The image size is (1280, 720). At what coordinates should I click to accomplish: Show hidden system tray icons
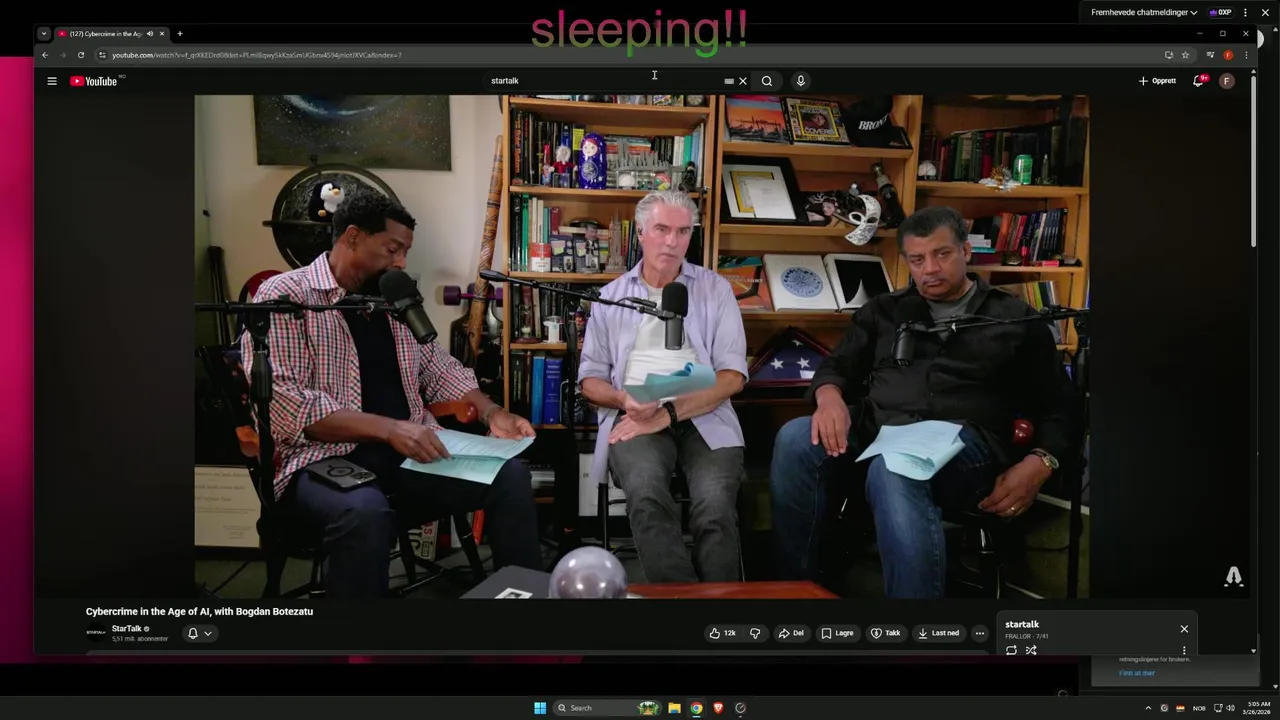pyautogui.click(x=1148, y=708)
